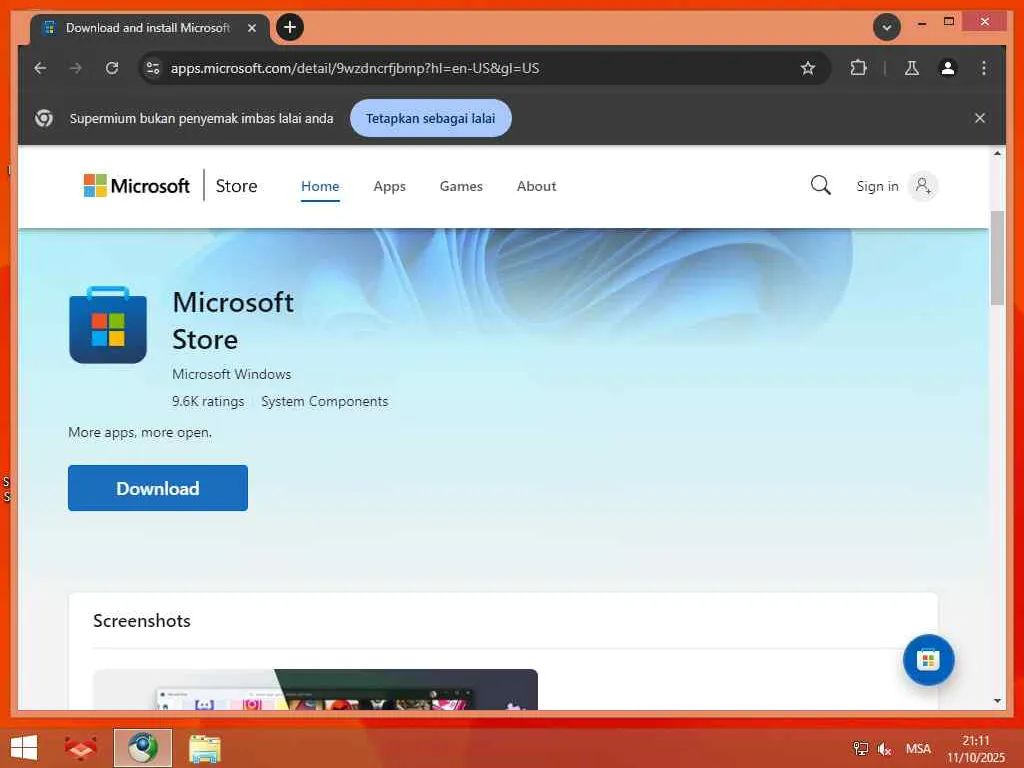Viewport: 1024px width, 768px height.
Task: Open the three-dot browser menu
Action: (x=984, y=68)
